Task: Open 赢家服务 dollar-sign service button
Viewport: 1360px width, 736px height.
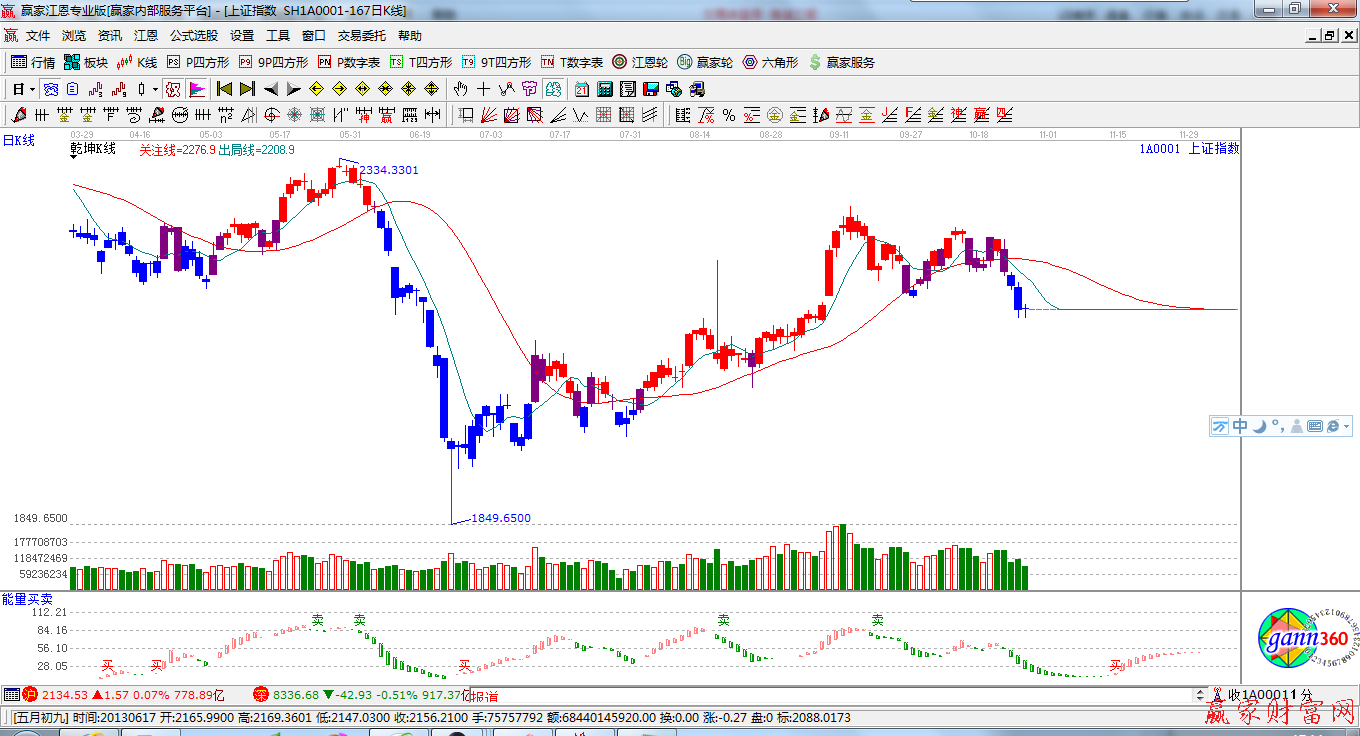Action: click(x=841, y=62)
